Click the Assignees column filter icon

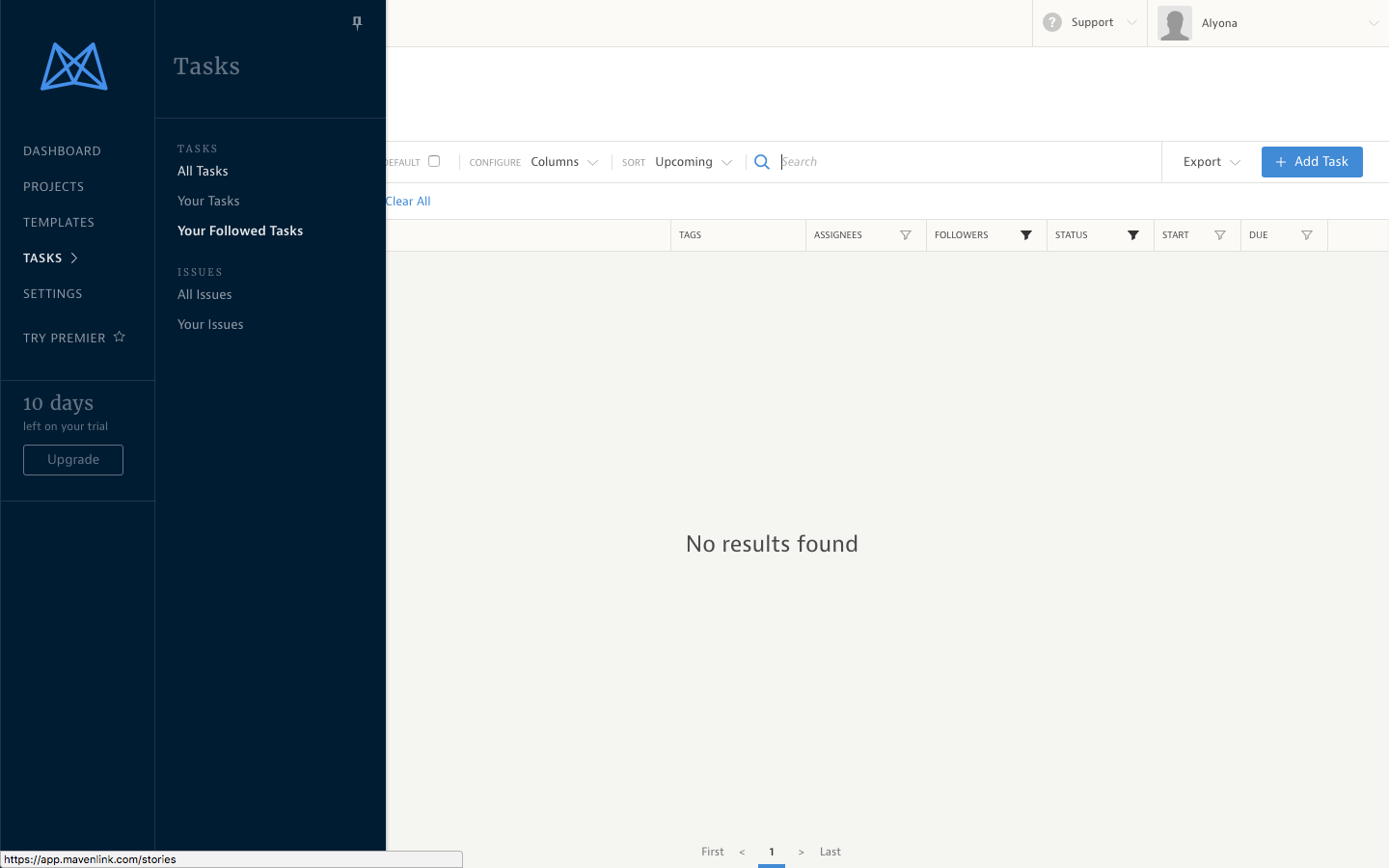pos(905,235)
